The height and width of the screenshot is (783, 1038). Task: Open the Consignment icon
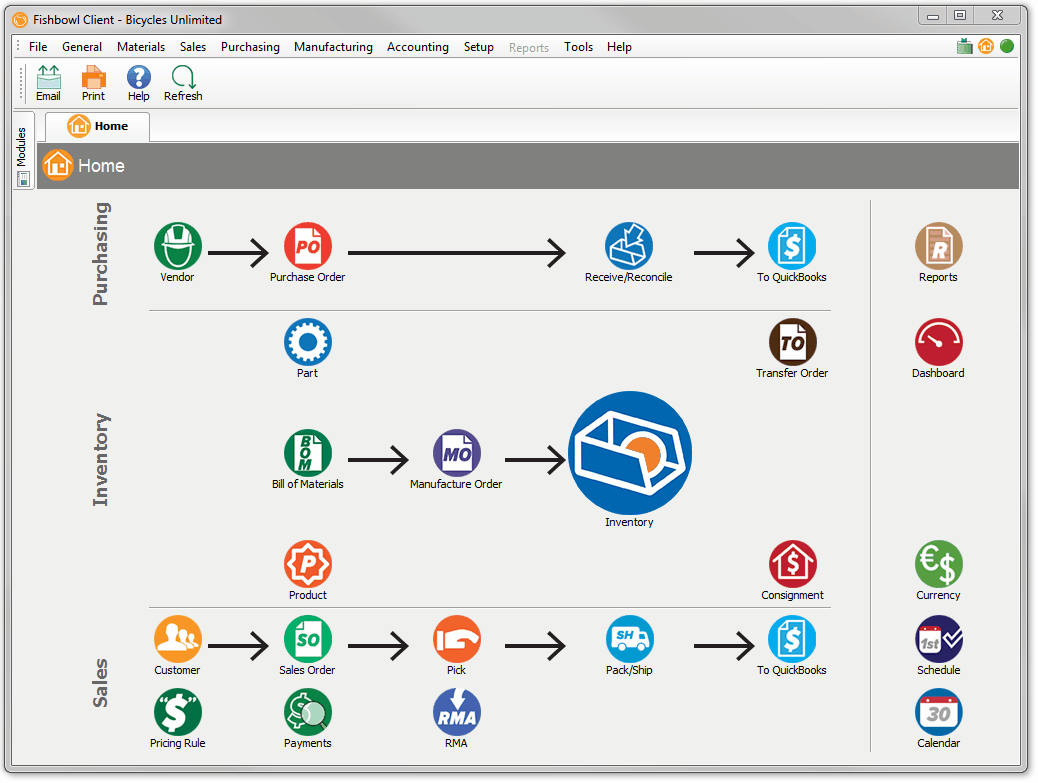pos(792,564)
